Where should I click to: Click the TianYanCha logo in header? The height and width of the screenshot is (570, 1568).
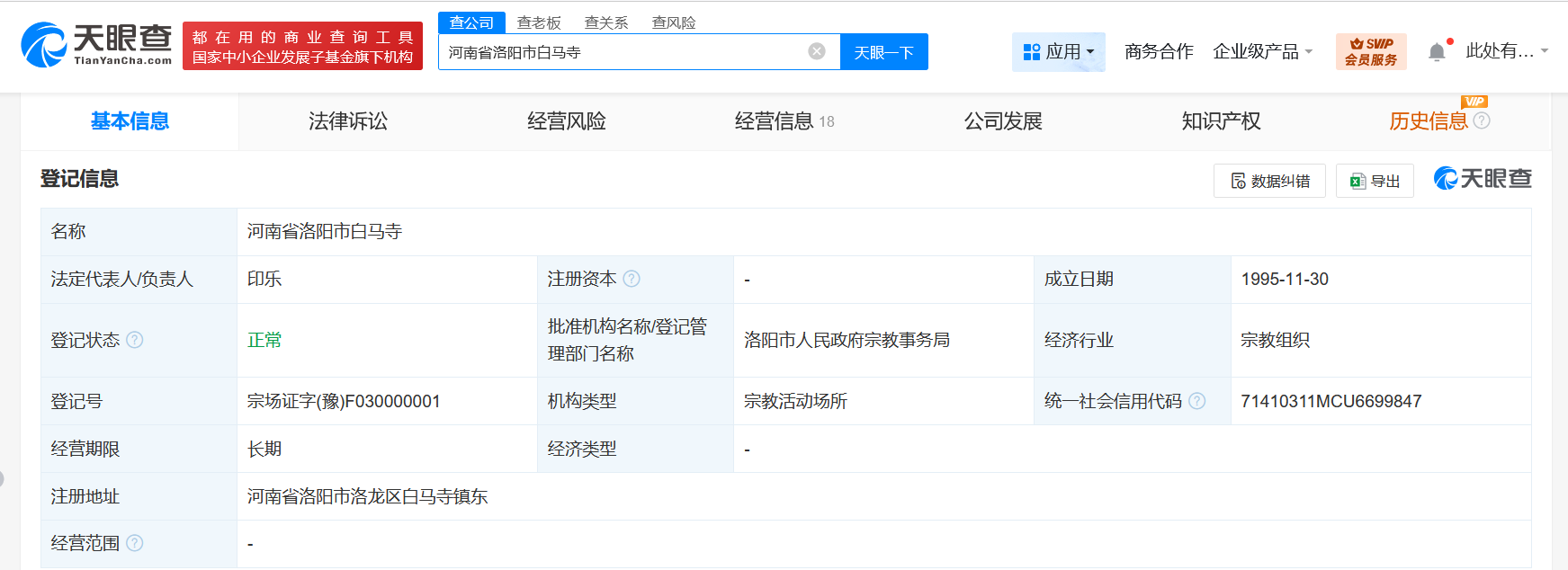point(96,45)
